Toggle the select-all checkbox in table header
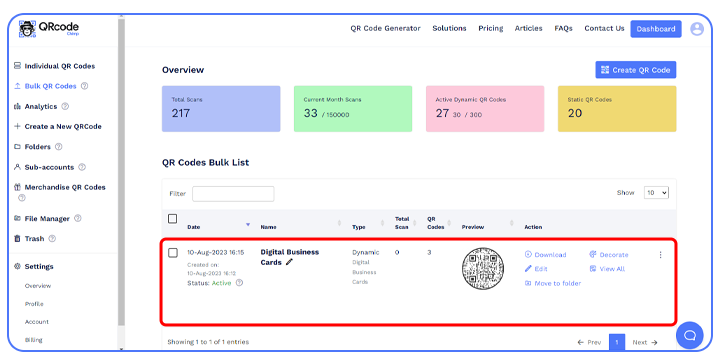The height and width of the screenshot is (364, 720). (x=173, y=218)
